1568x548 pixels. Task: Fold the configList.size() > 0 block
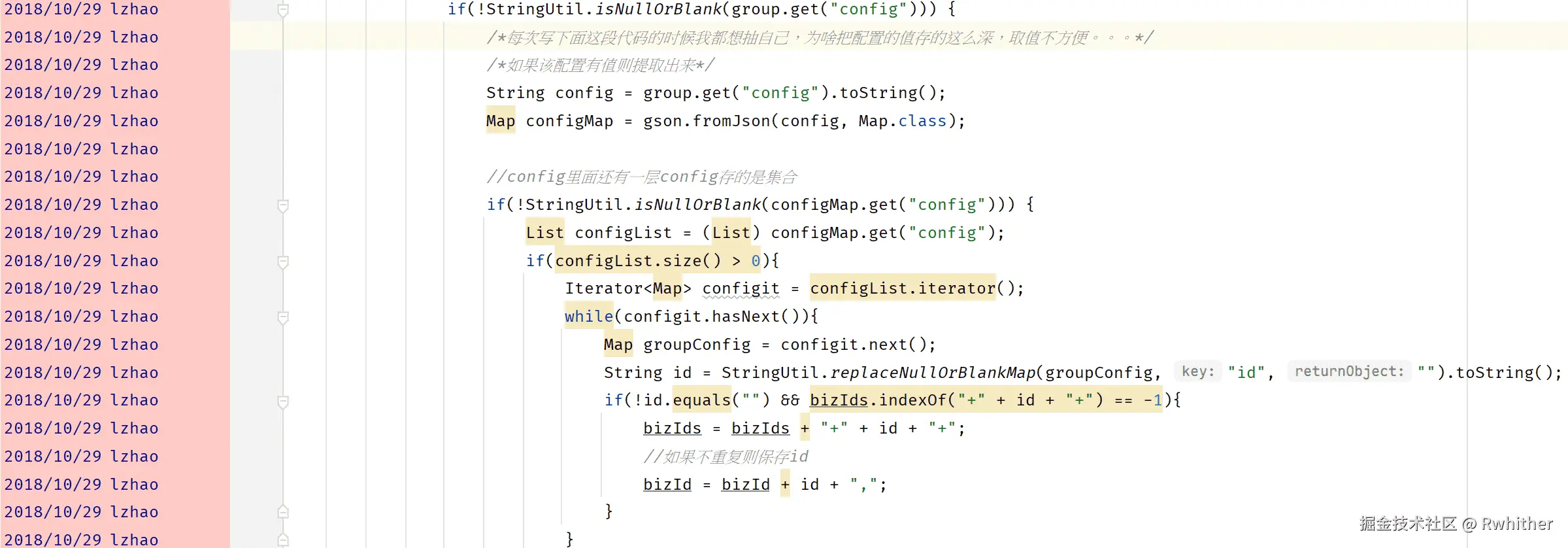283,262
